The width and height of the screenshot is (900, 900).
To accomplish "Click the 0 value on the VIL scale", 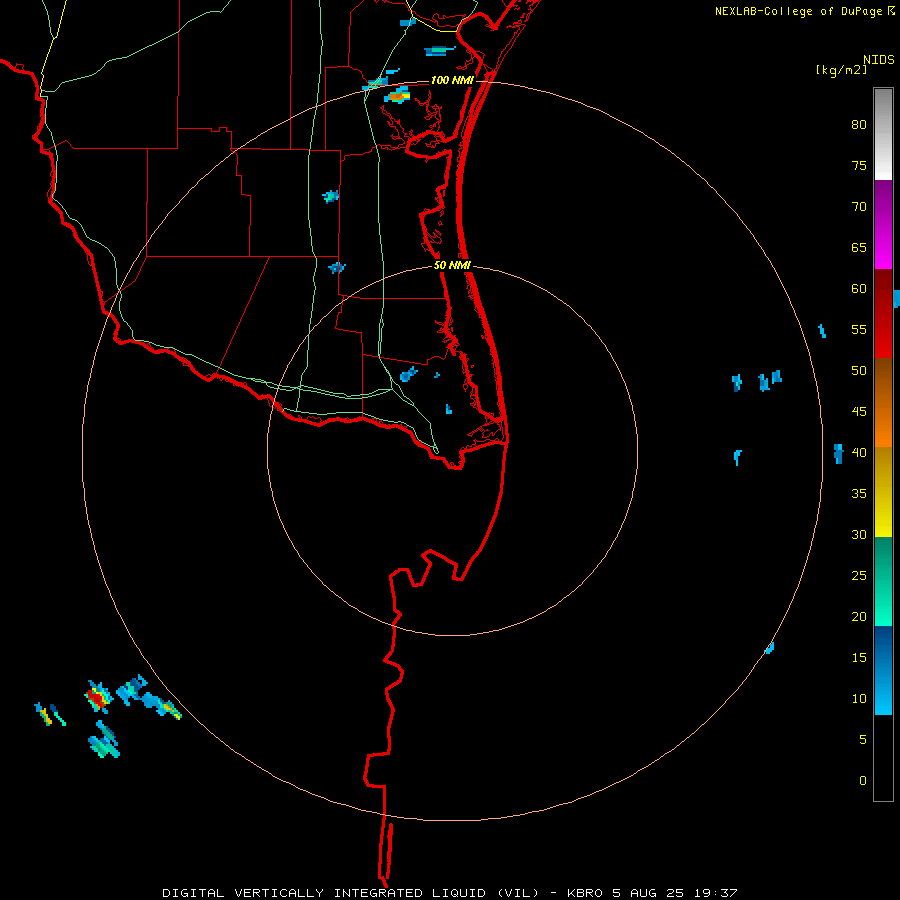I will [863, 781].
